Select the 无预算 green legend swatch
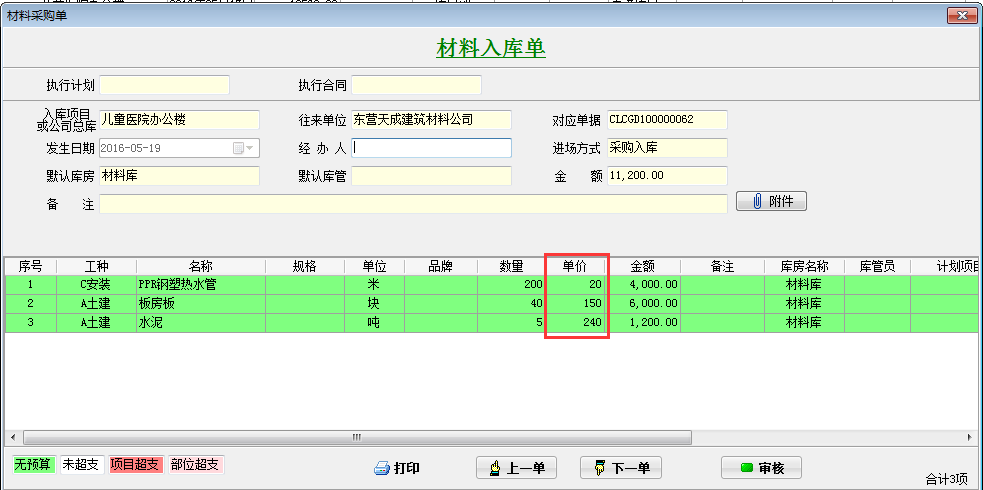This screenshot has width=983, height=490. coord(32,465)
